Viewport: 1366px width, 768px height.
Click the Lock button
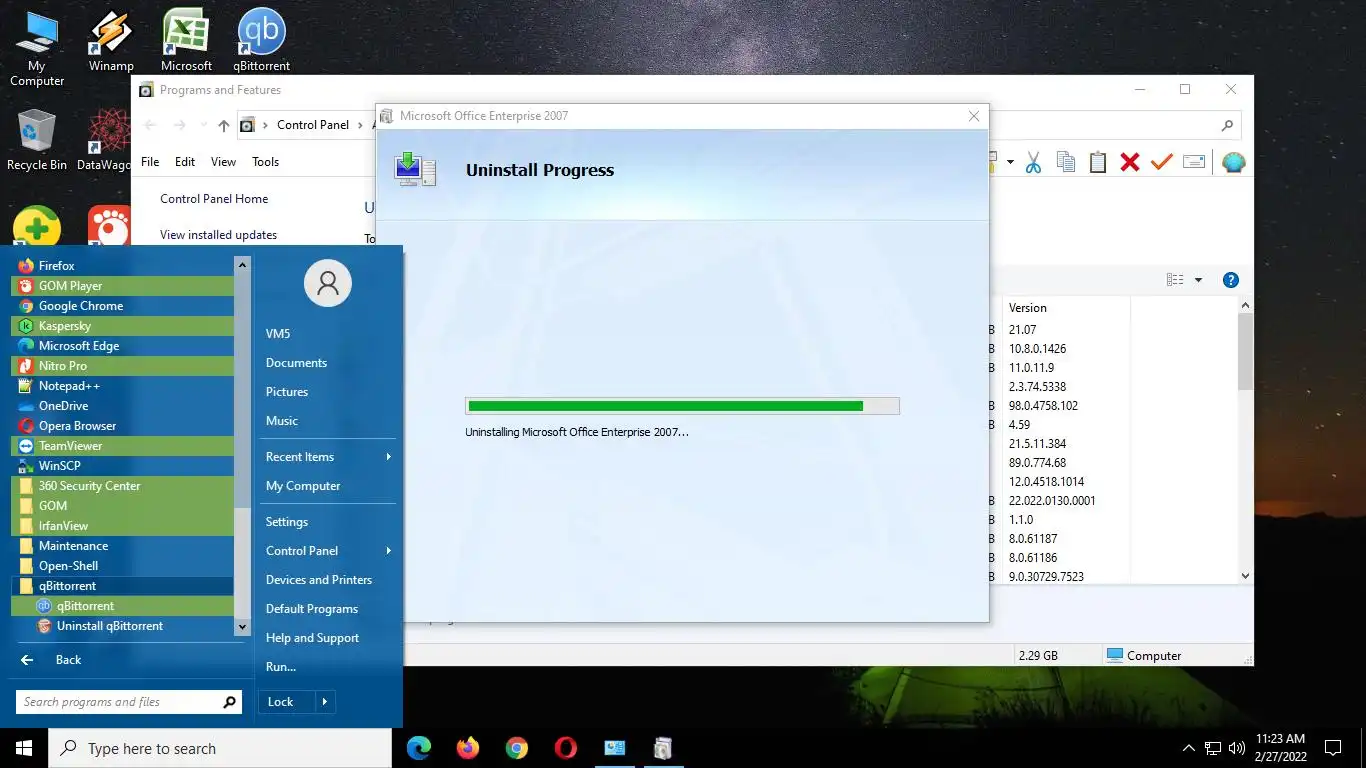tap(287, 702)
